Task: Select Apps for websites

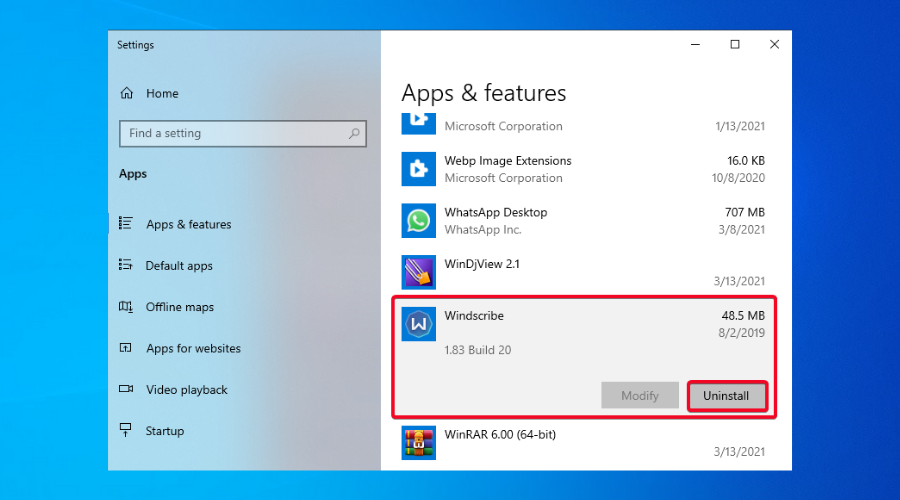Action: pyautogui.click(x=193, y=348)
